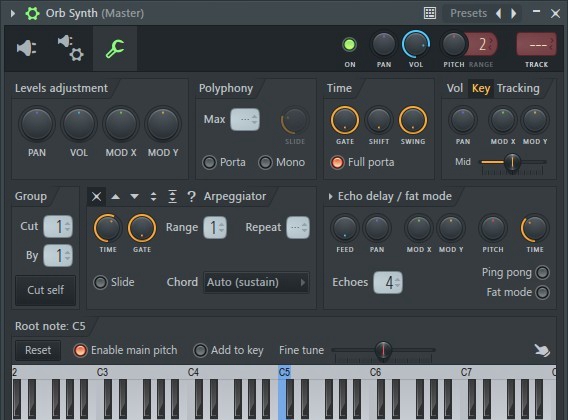Click the Time SWING knob
The width and height of the screenshot is (568, 420).
click(x=413, y=120)
